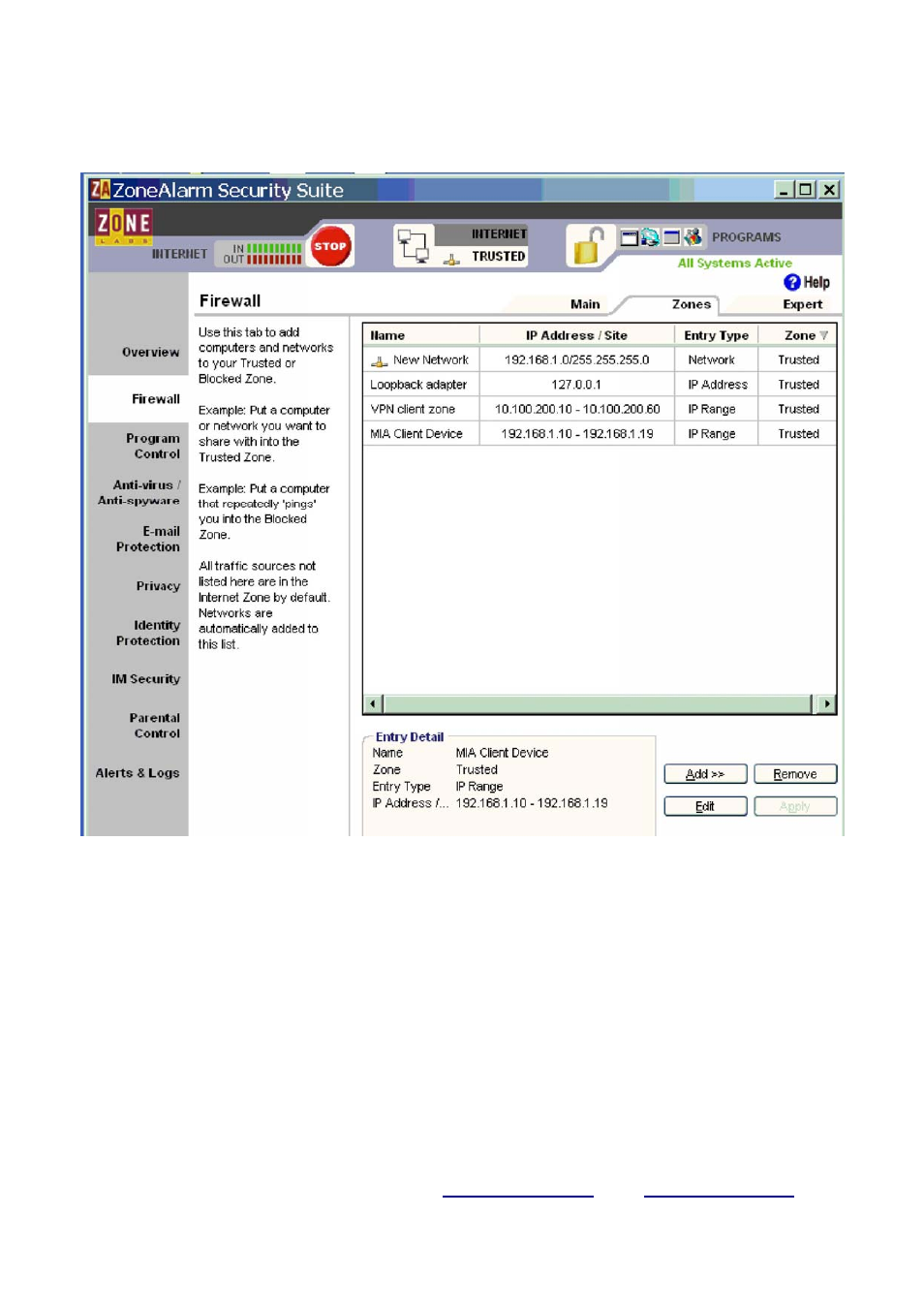Screen dimensions: 924x1308
Task: Click the third program window icon
Action: tap(671, 237)
